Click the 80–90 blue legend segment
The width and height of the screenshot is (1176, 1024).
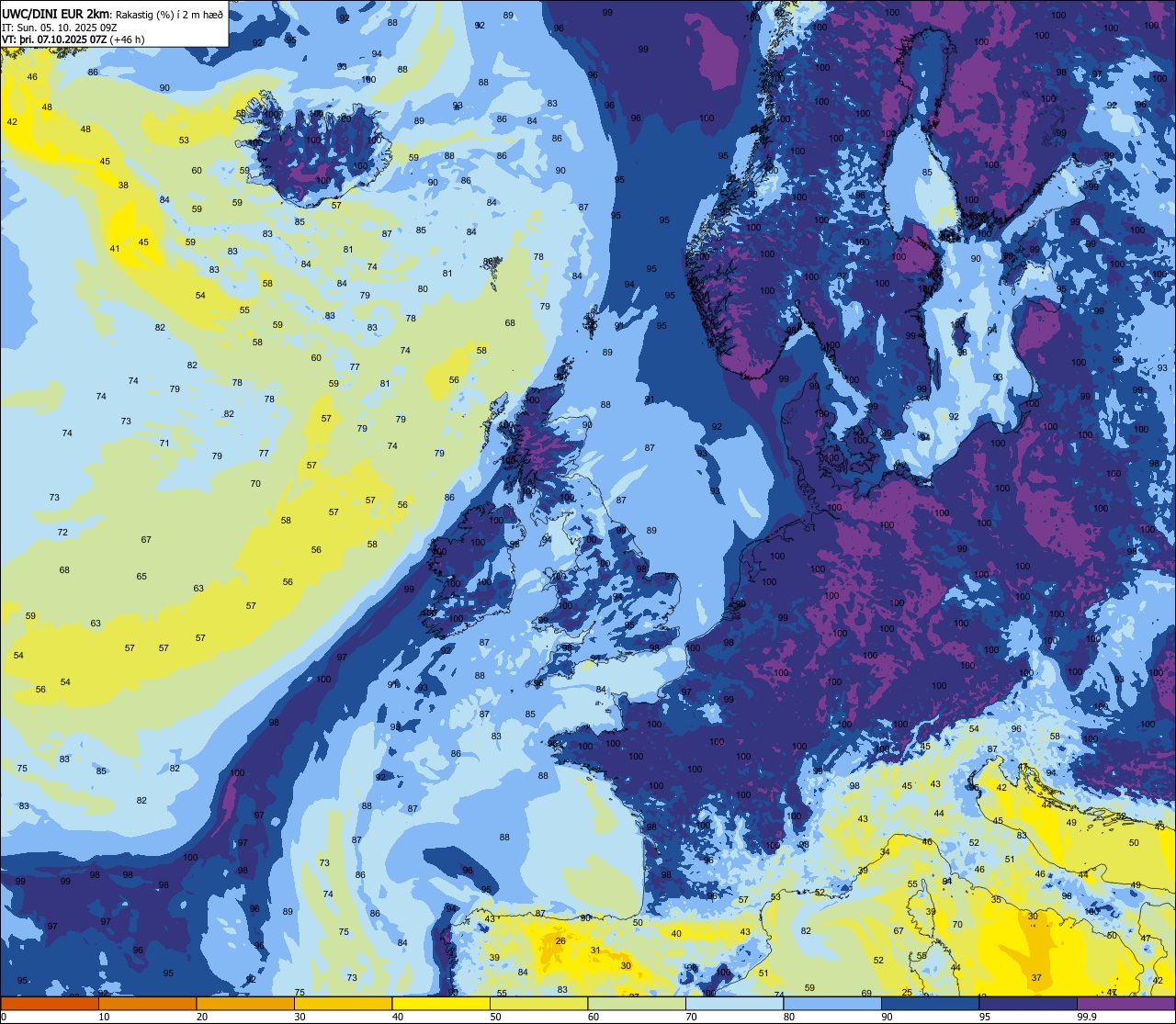[832, 1003]
